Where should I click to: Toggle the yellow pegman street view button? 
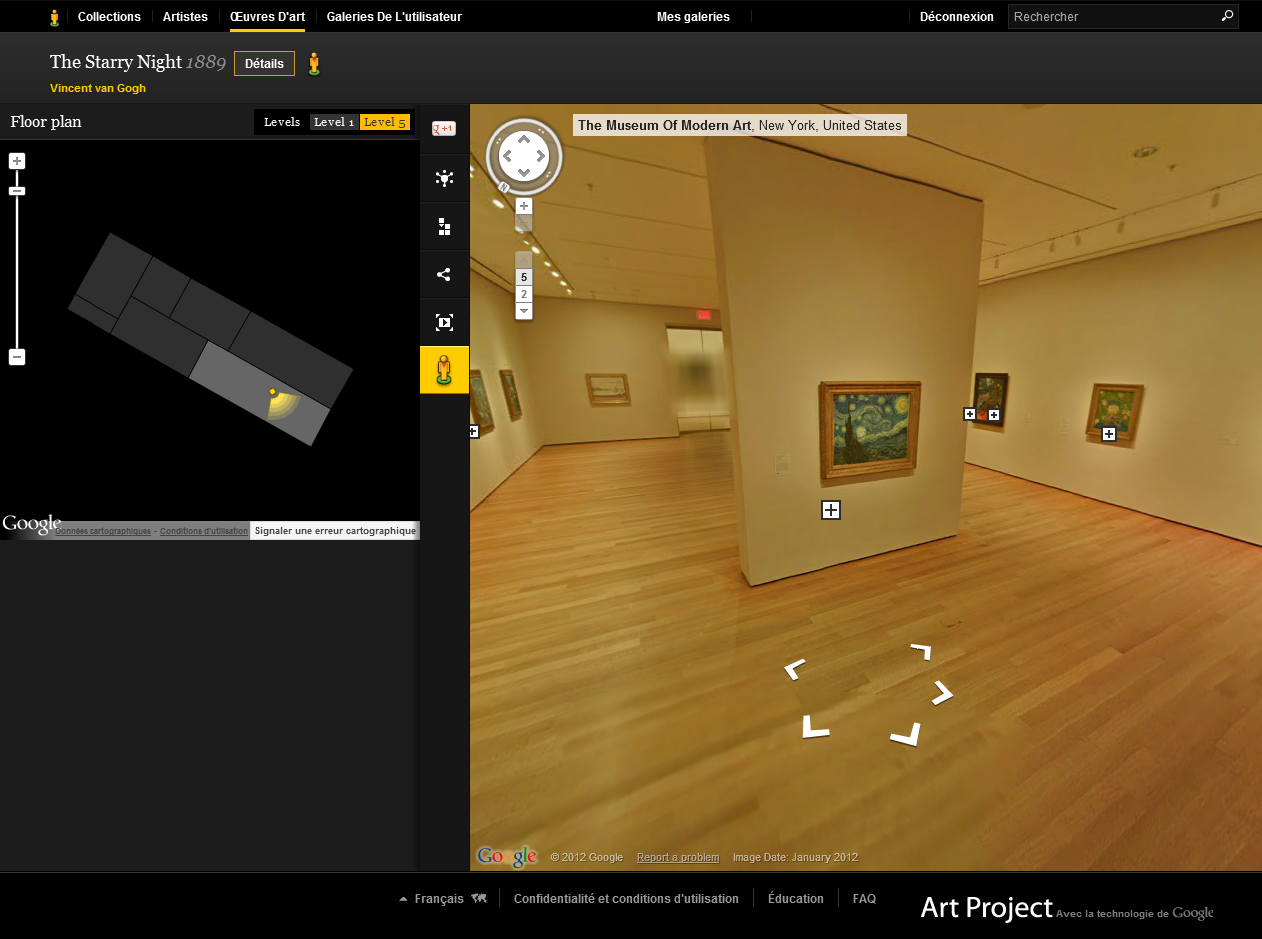click(x=444, y=370)
